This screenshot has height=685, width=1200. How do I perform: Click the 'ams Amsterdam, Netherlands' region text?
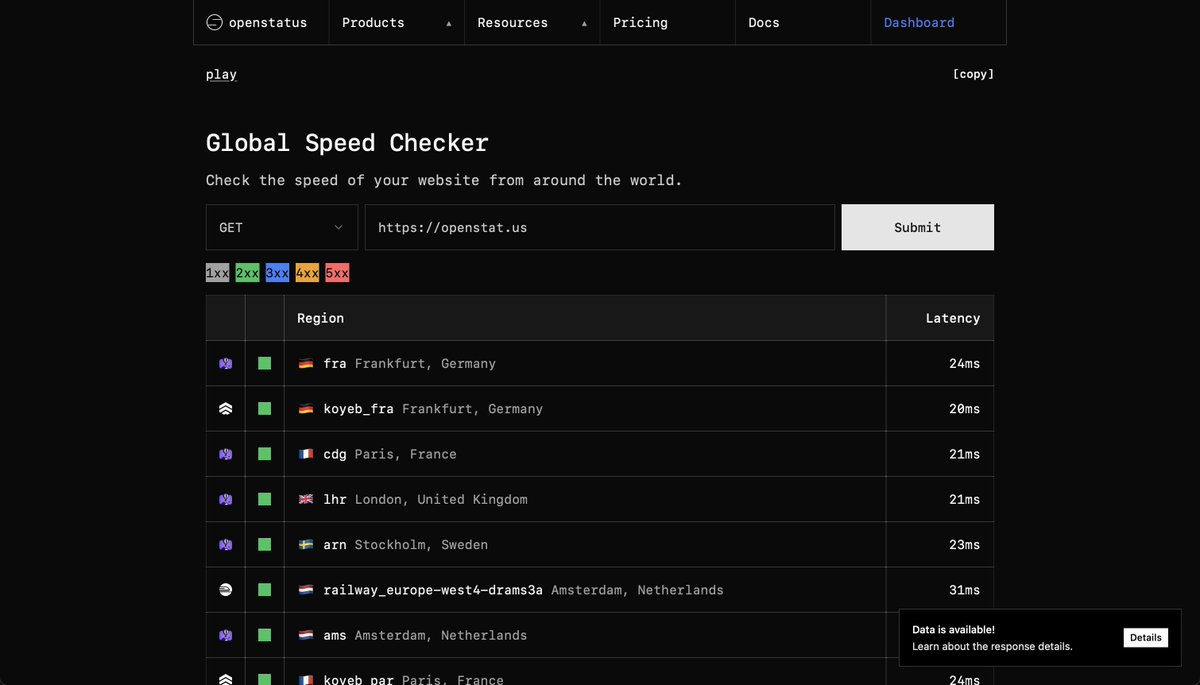[425, 635]
